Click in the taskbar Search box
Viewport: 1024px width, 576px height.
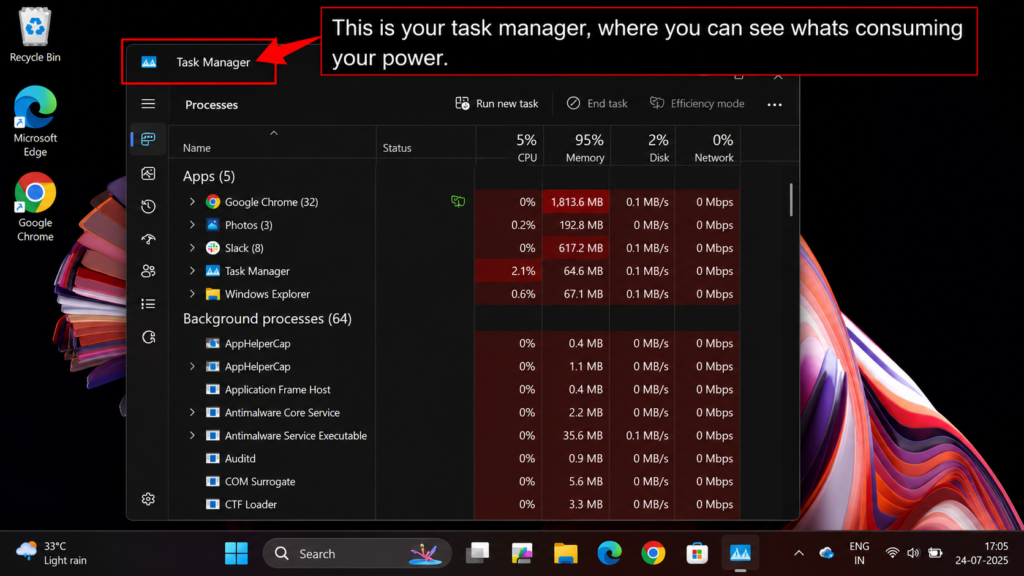click(x=357, y=553)
